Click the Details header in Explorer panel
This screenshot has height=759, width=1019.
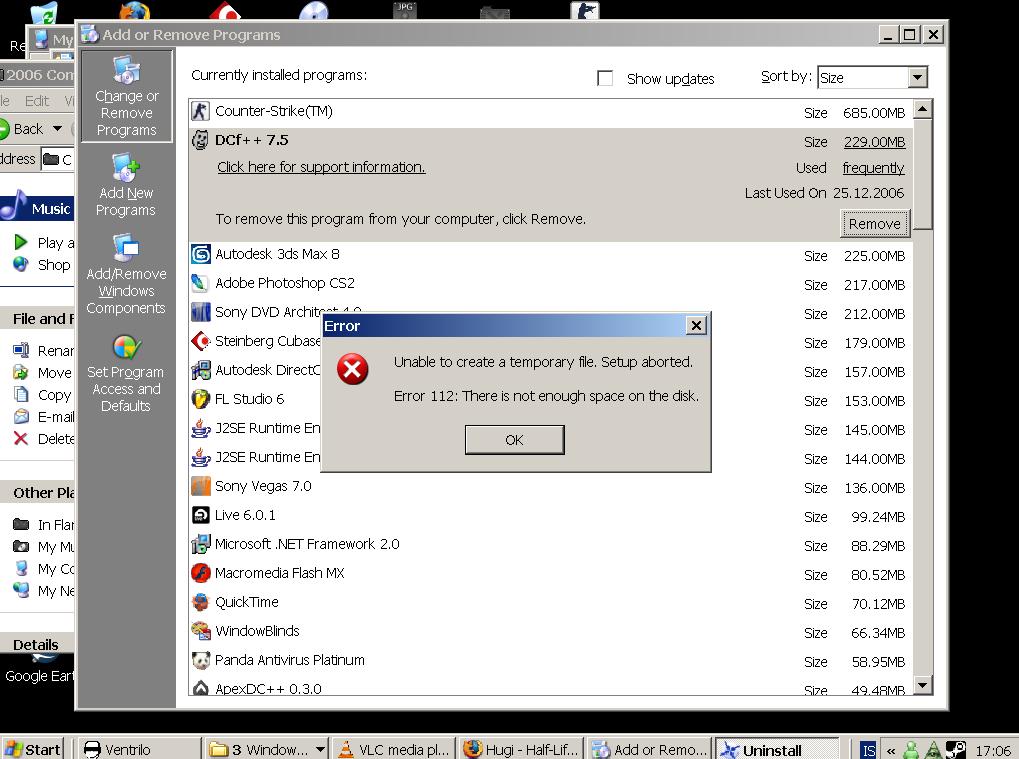37,644
